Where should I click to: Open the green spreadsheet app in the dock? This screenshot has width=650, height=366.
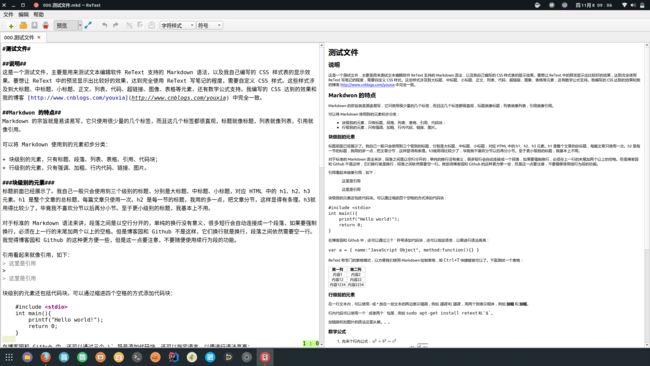(x=82, y=357)
